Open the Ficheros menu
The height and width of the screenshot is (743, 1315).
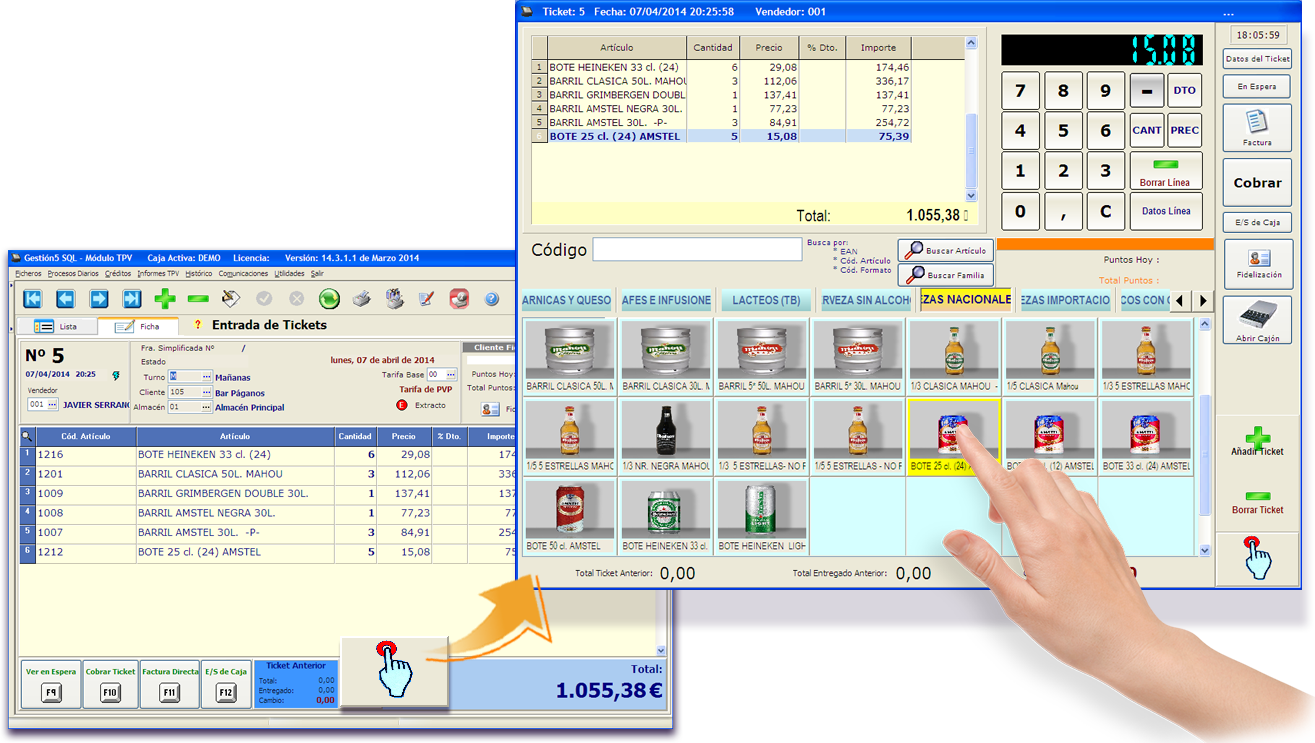29,273
